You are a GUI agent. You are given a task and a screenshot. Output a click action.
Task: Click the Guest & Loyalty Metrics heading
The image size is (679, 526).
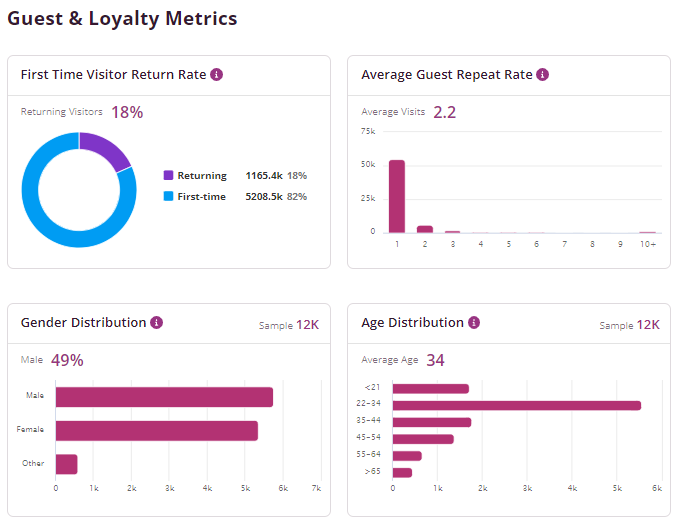point(123,19)
